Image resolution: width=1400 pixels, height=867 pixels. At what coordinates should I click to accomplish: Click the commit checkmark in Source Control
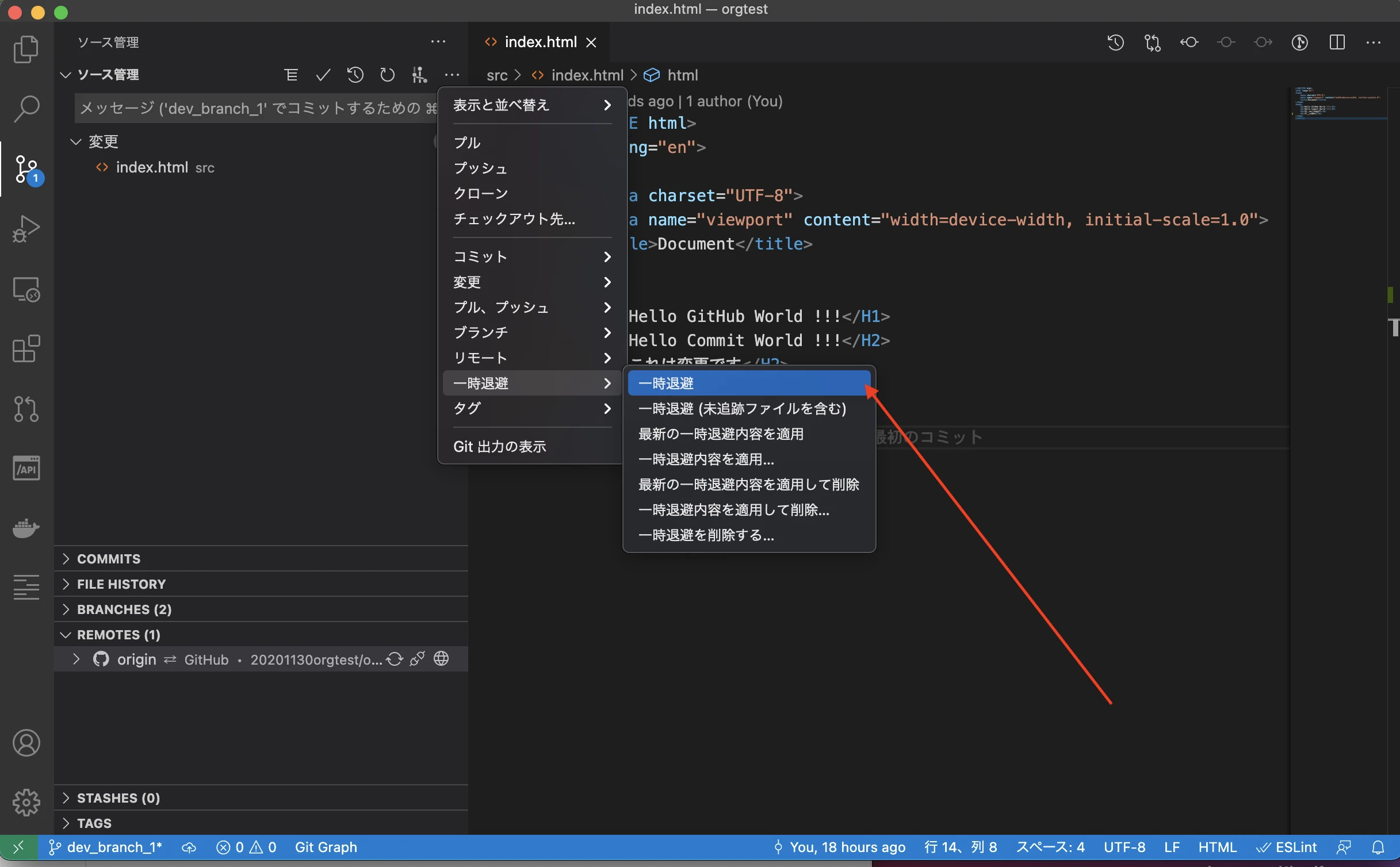[323, 75]
